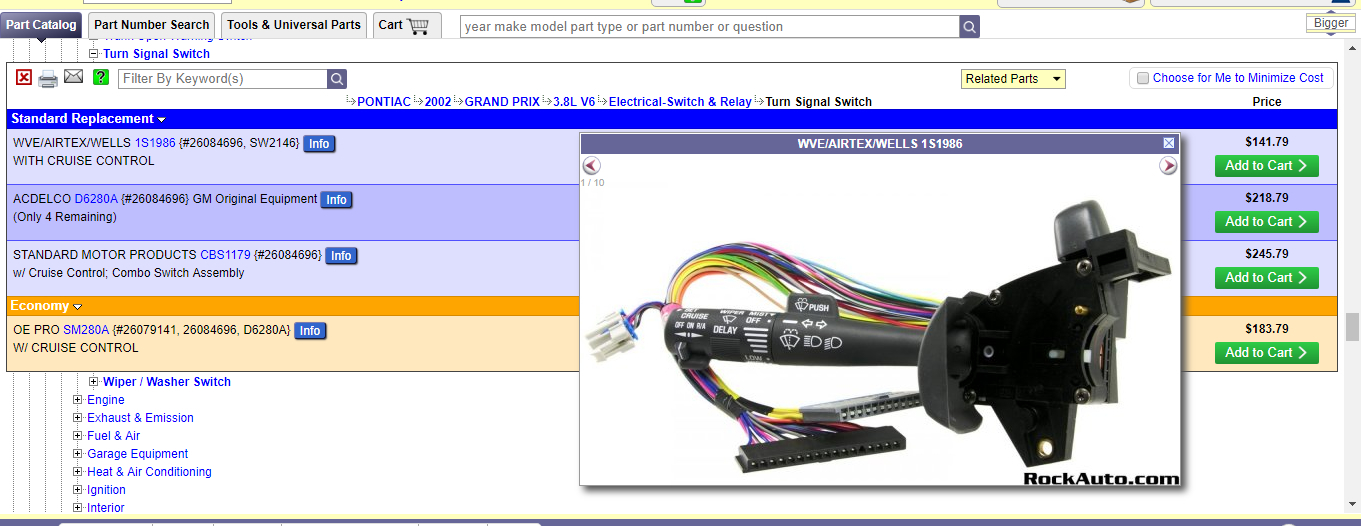This screenshot has width=1361, height=526.
Task: Click Info for ACDELCO D6280A
Action: [337, 200]
